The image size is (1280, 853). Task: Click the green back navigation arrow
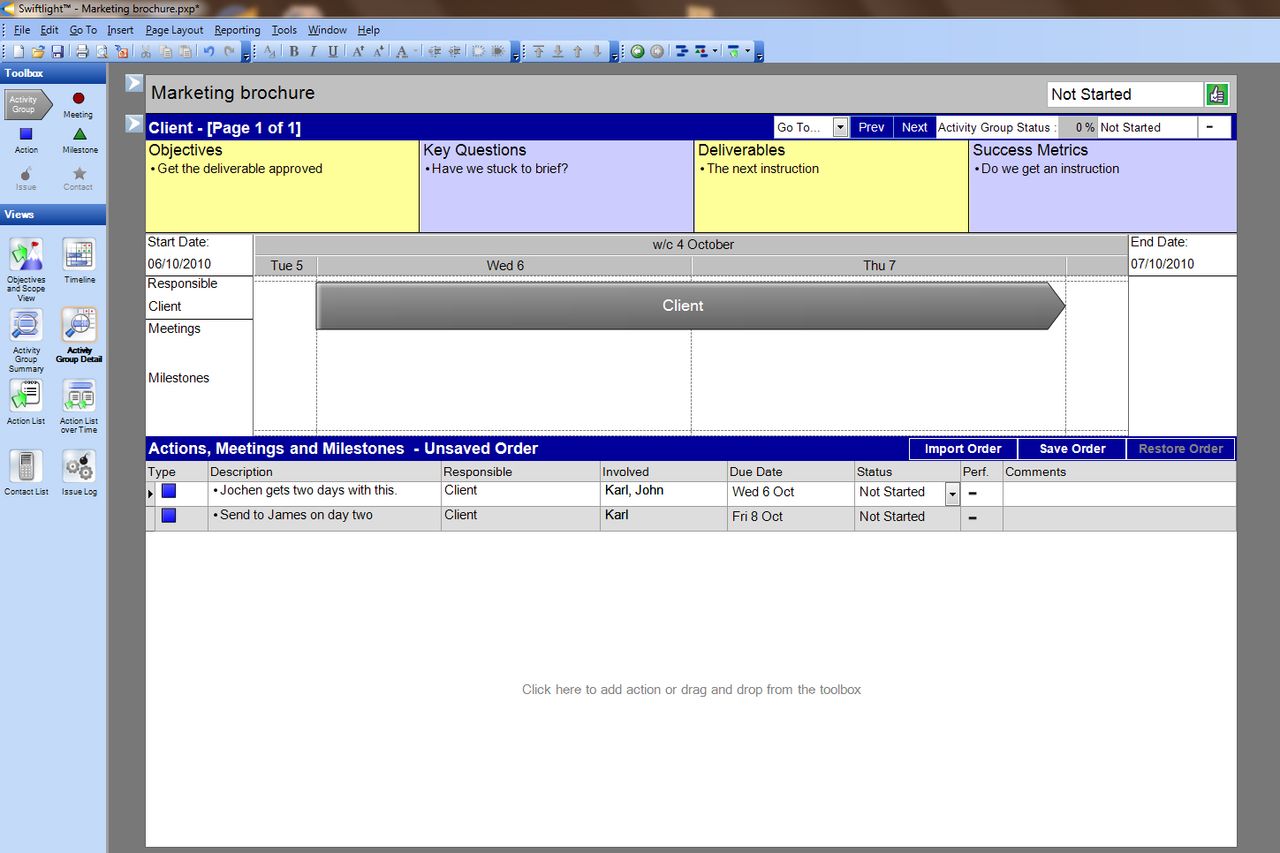(637, 51)
